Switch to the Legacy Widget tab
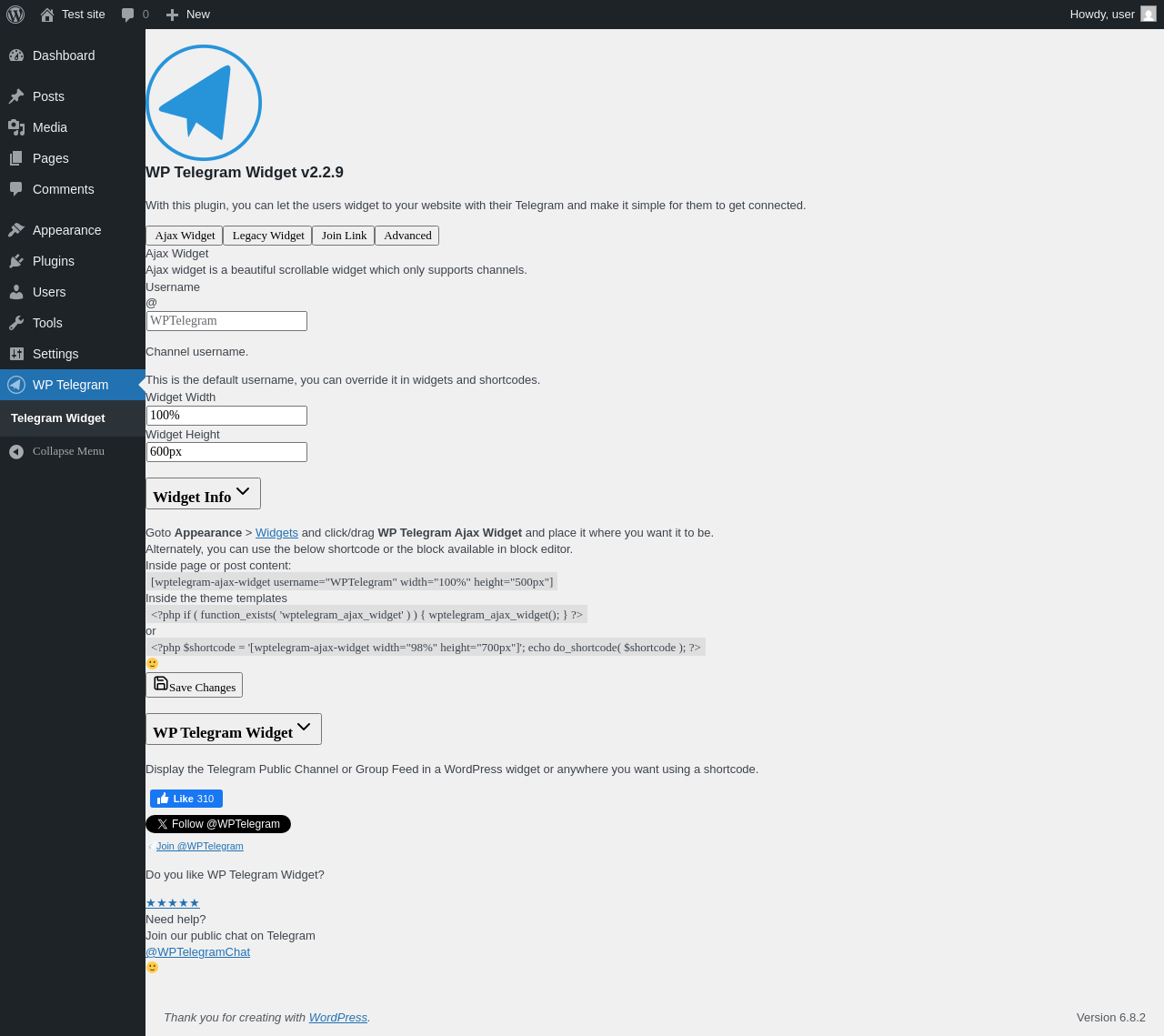The image size is (1164, 1036). (267, 236)
